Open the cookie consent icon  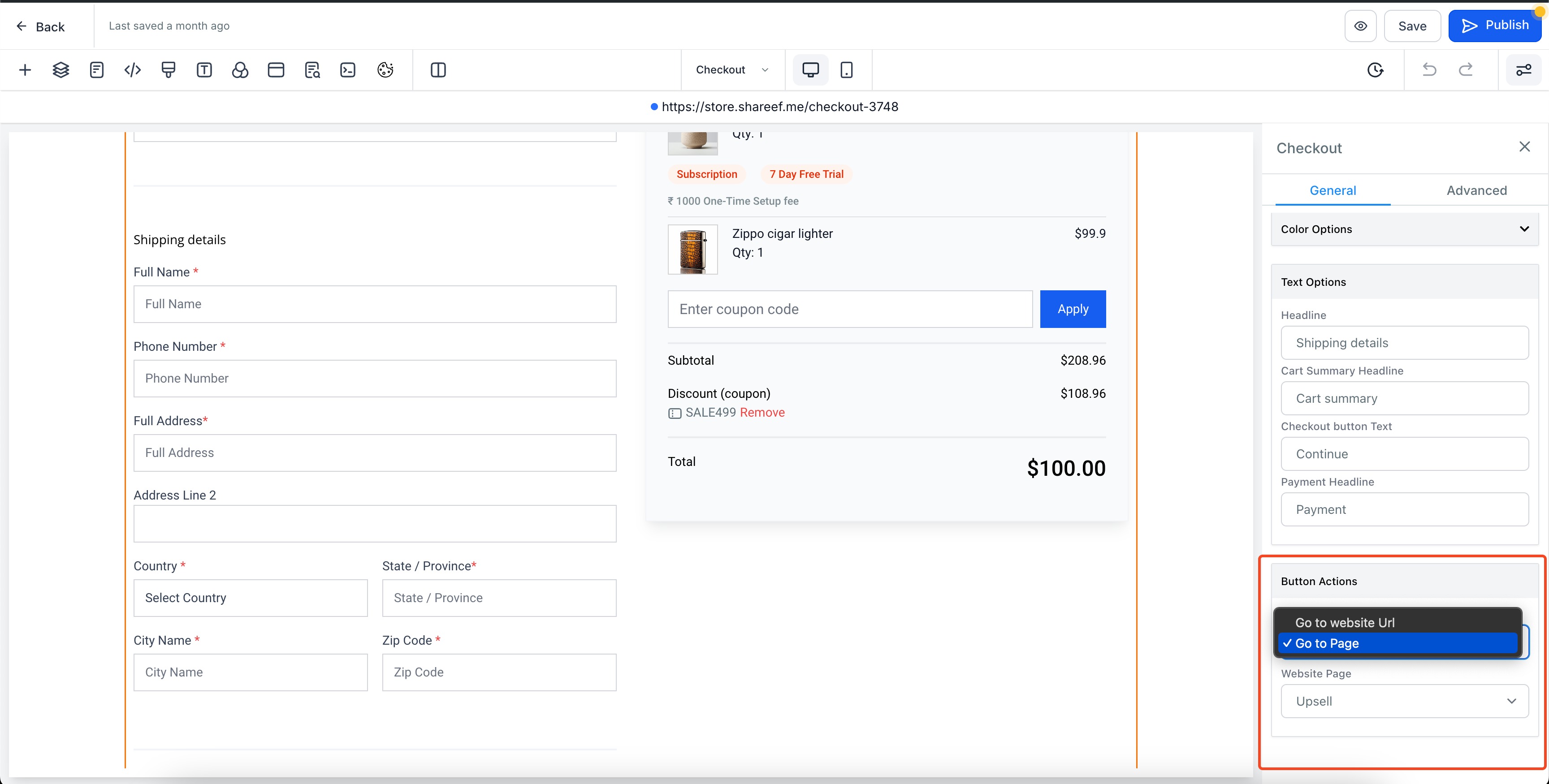click(385, 70)
